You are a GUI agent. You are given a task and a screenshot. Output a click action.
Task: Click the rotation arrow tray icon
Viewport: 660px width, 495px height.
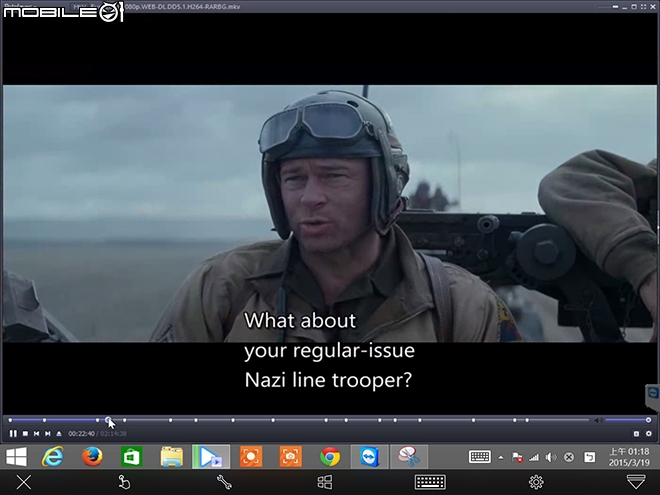point(590,457)
